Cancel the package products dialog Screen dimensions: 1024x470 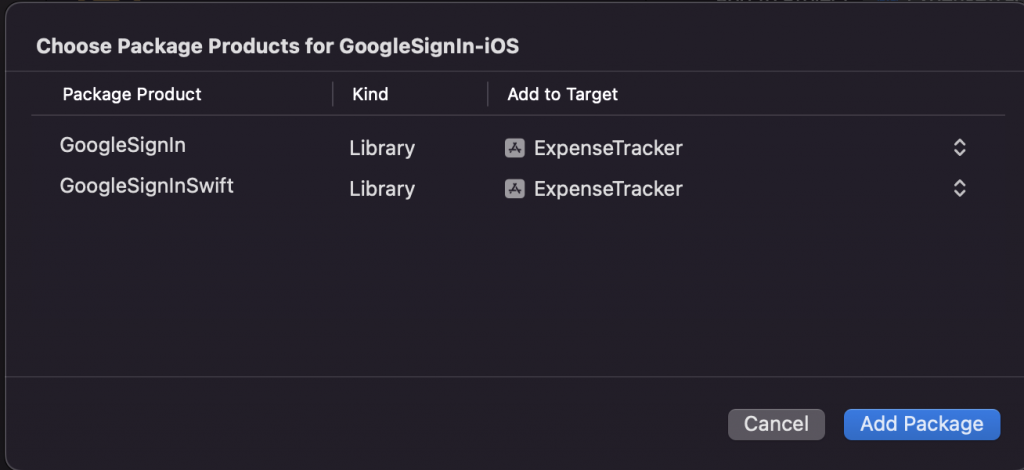click(x=776, y=424)
